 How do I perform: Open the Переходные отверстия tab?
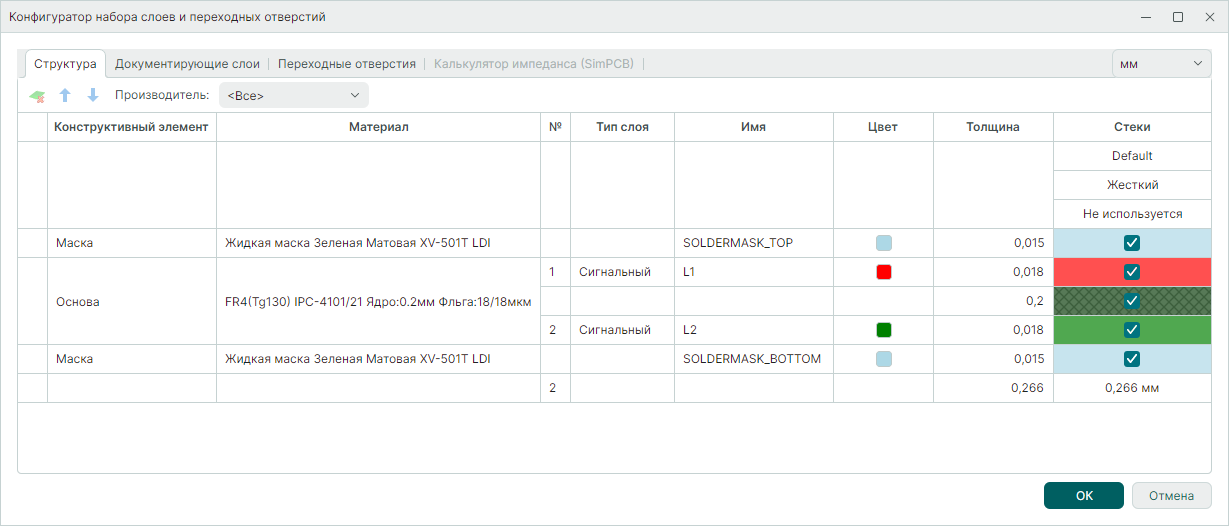click(x=346, y=64)
